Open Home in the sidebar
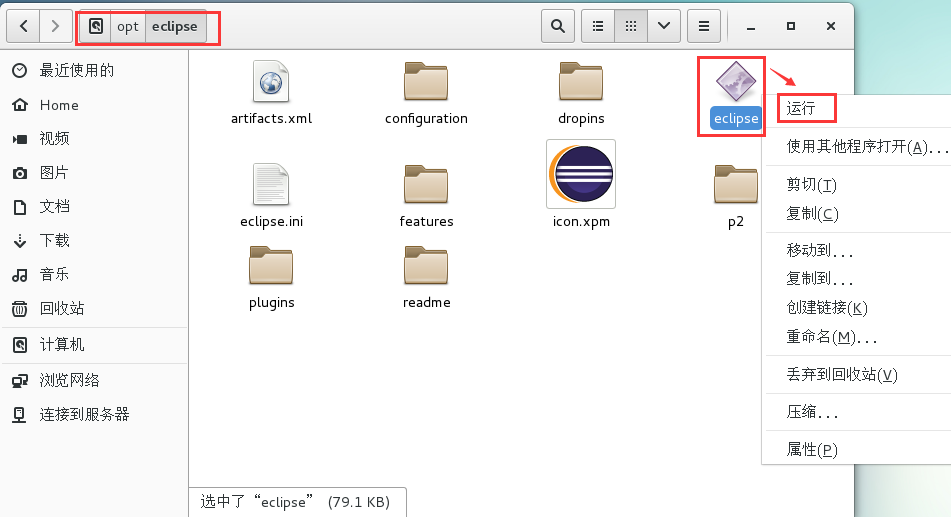 (94, 105)
